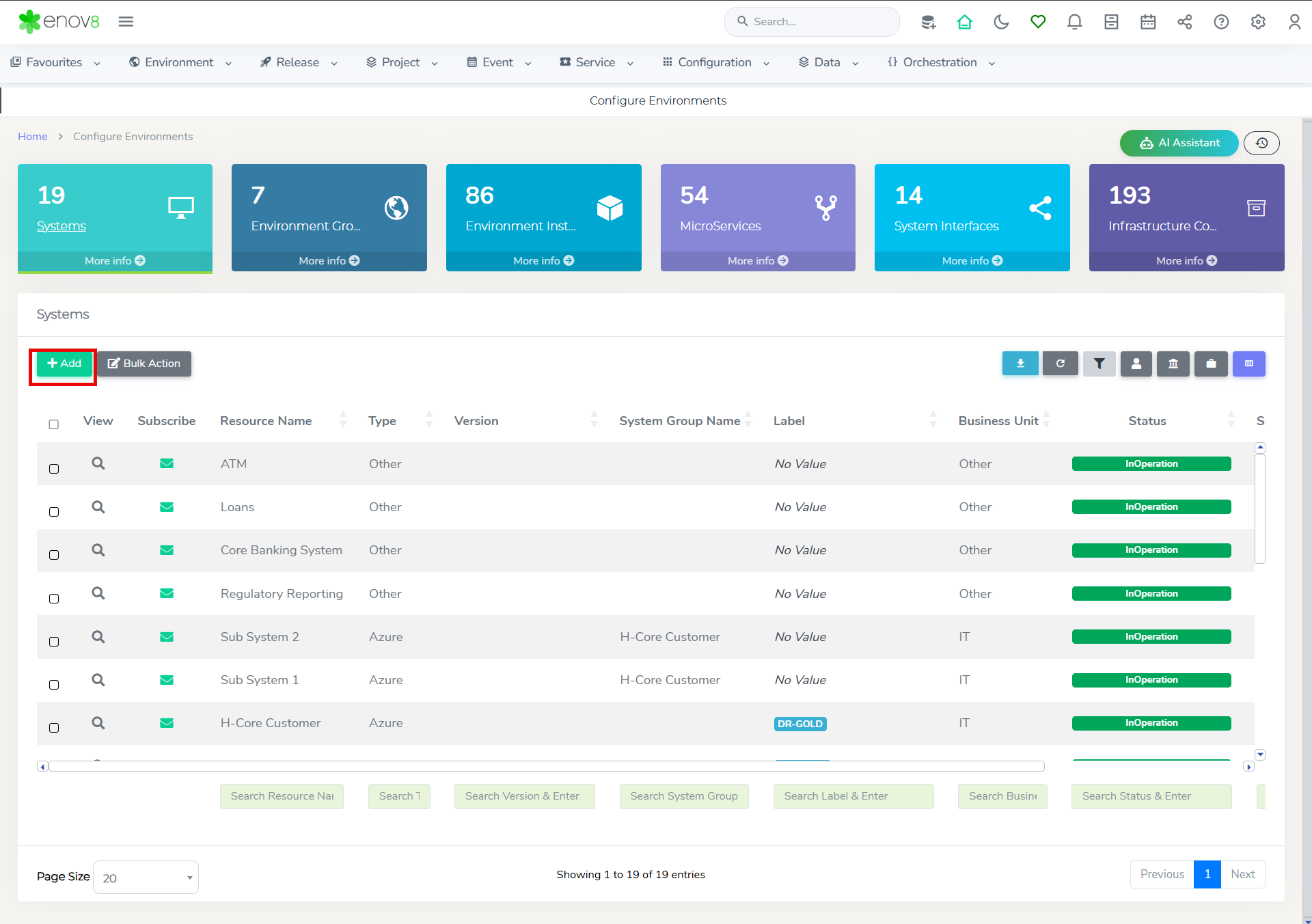This screenshot has width=1312, height=924.
Task: Click the refresh table icon button
Action: pos(1060,364)
